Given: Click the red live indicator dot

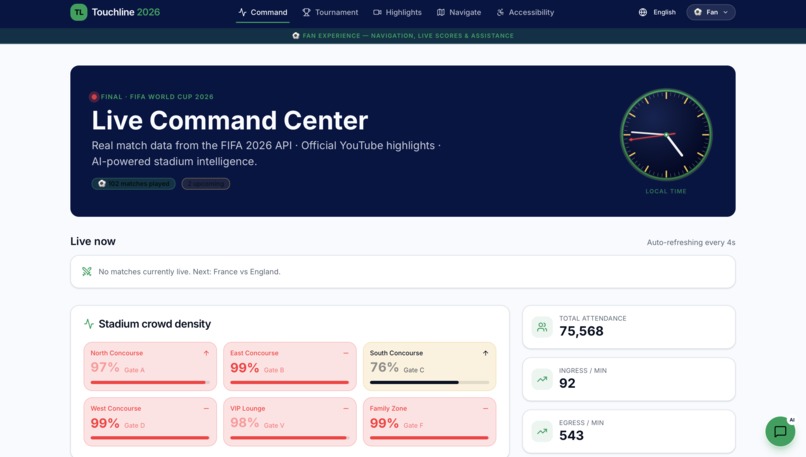Looking at the screenshot, I should 94,97.
